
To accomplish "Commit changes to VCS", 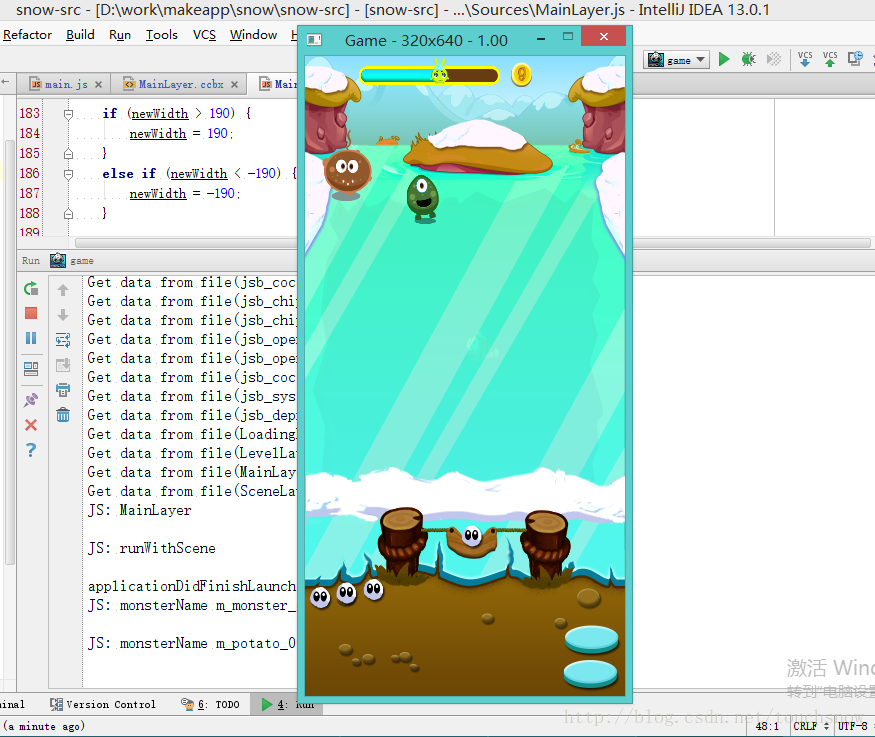I will (830, 59).
